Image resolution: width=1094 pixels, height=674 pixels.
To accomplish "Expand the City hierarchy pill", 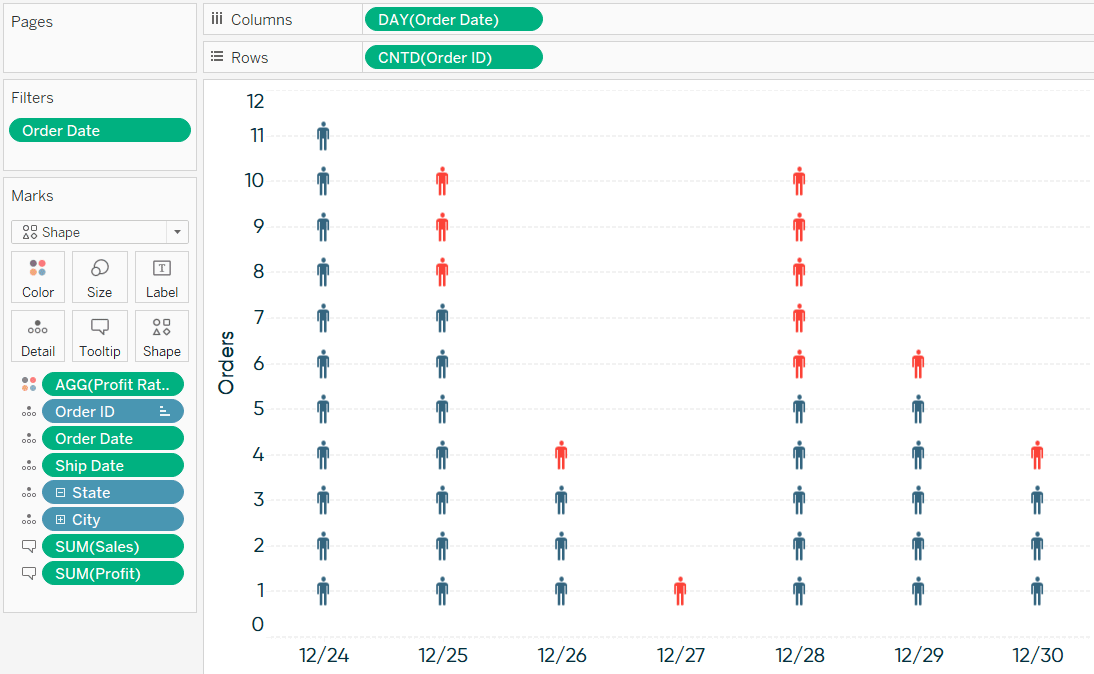I will [61, 520].
